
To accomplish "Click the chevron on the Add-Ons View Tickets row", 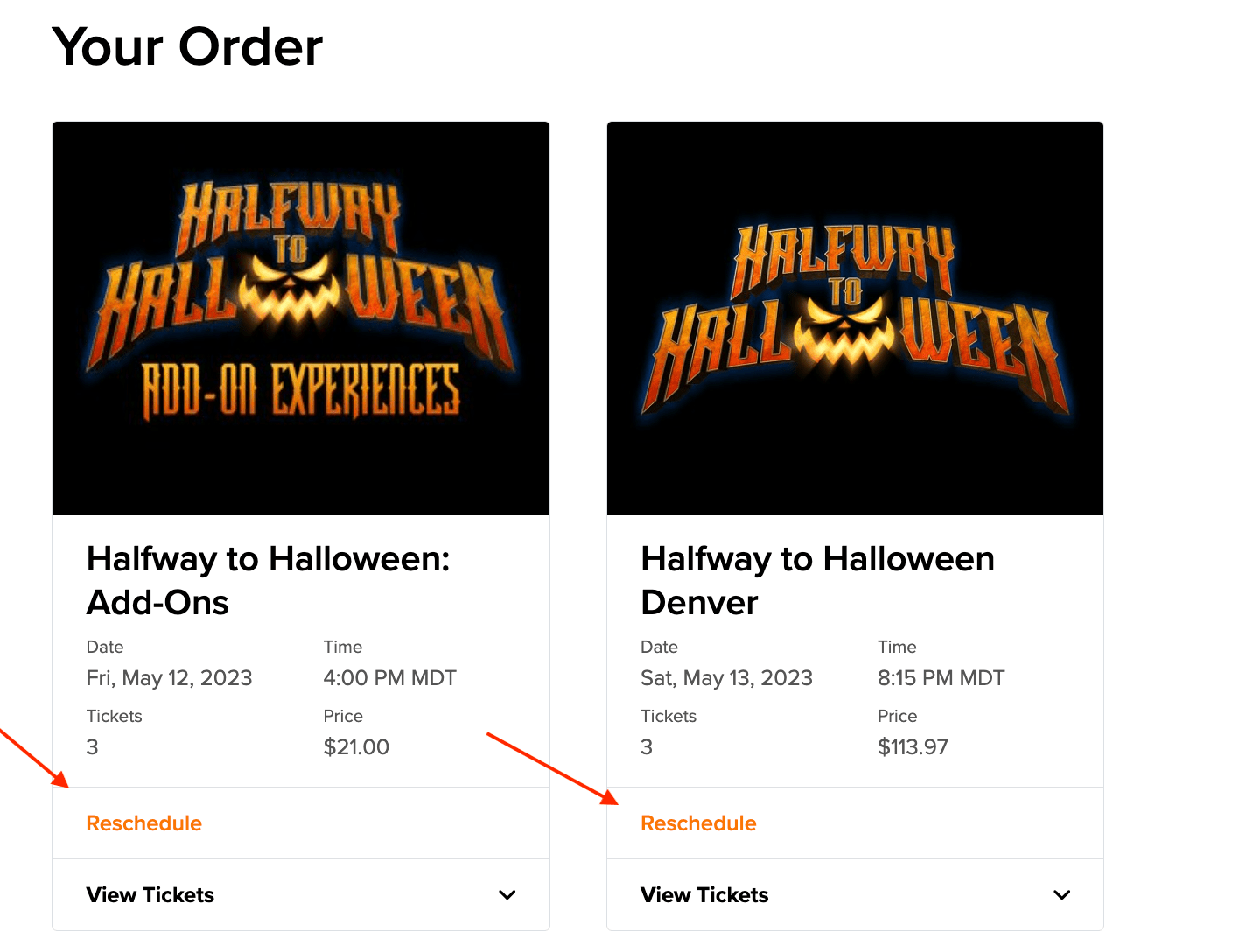I will coord(507,895).
